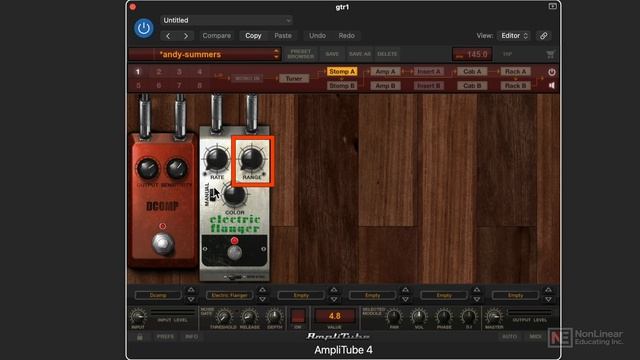
Task: Click the DComp OUTPUT knob
Action: (148, 168)
